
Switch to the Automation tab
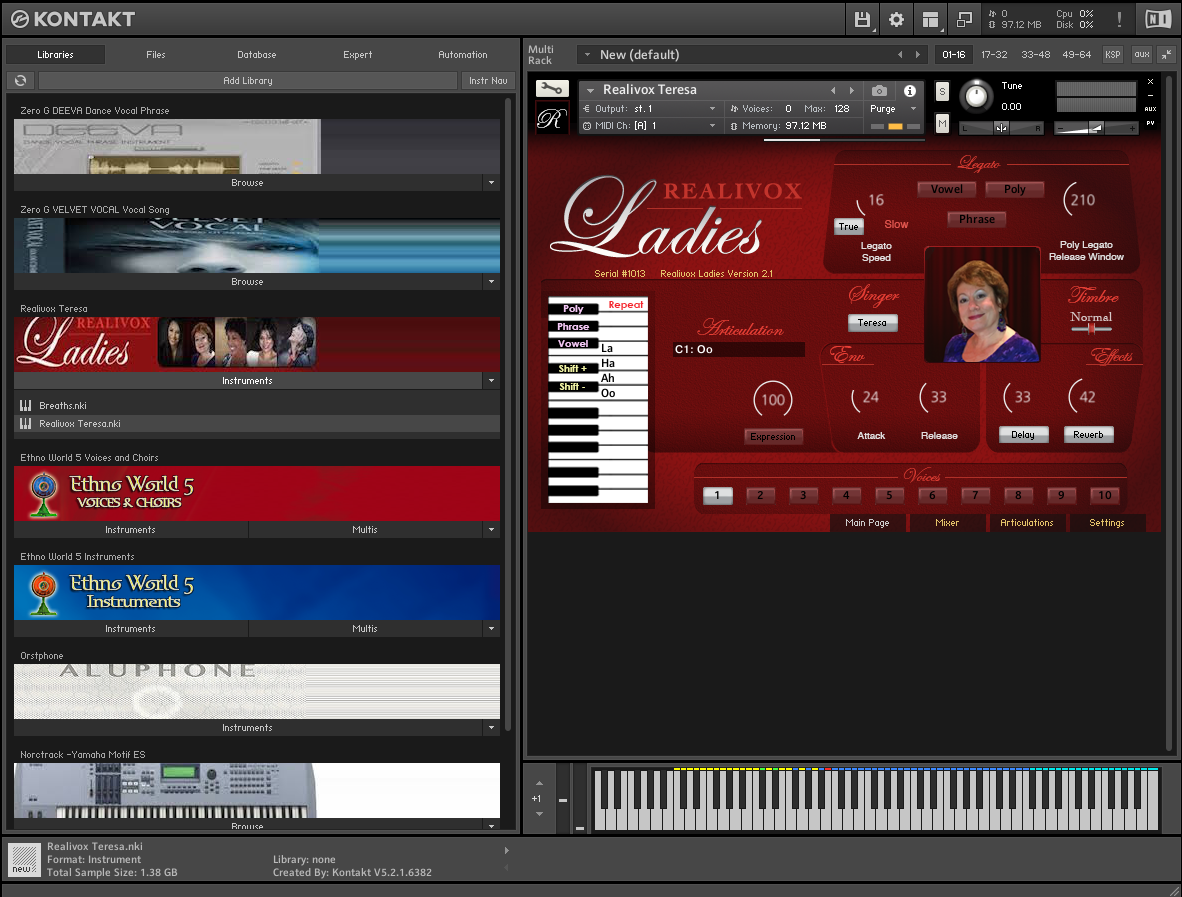(x=463, y=55)
